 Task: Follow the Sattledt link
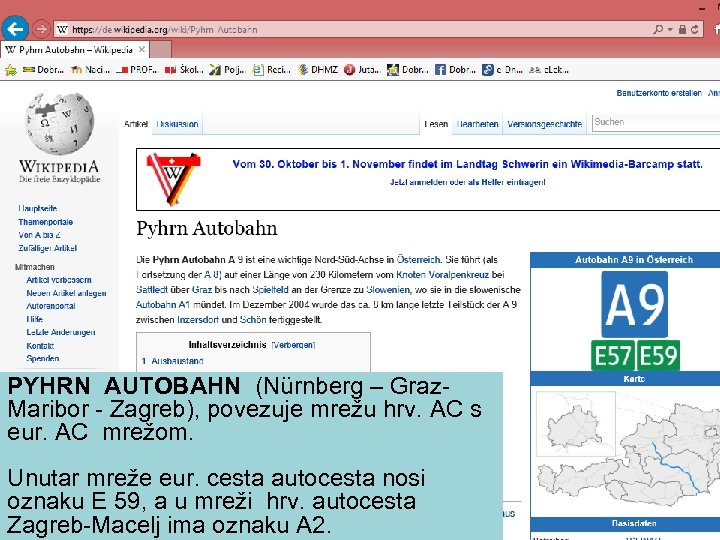click(152, 290)
